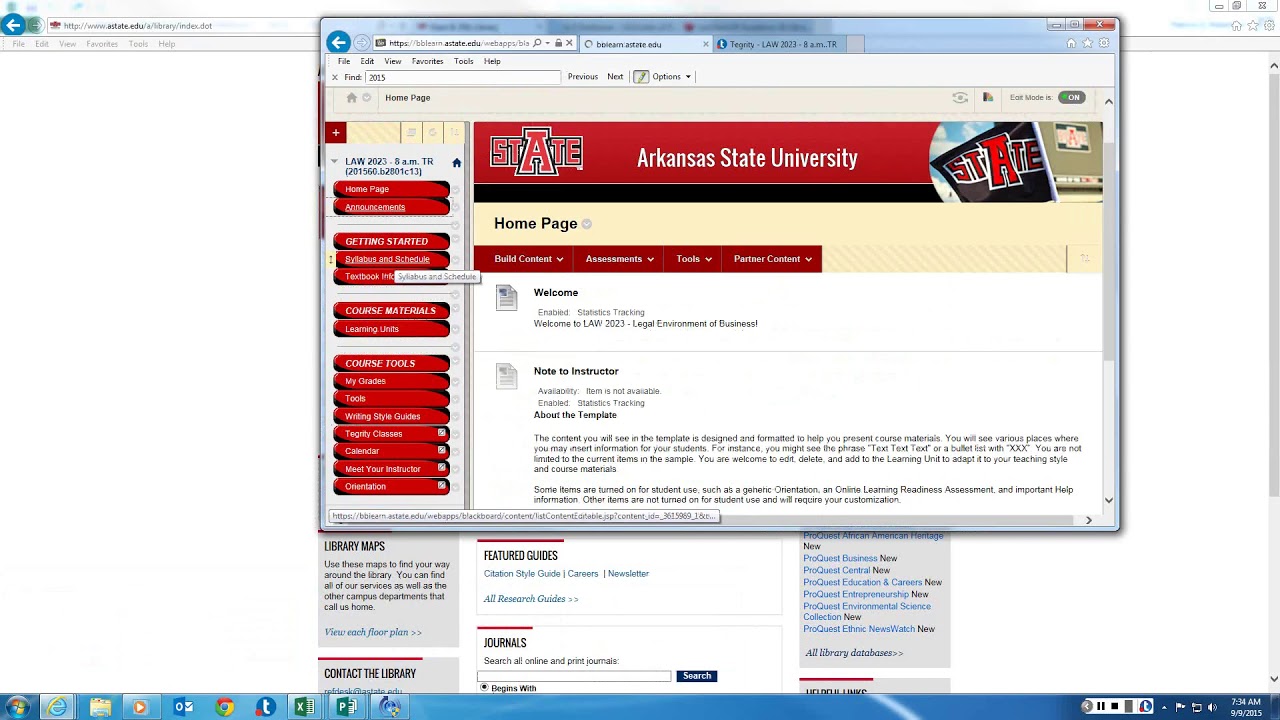Open the Windows Start button
Viewport: 1280px width, 720px height.
17,707
